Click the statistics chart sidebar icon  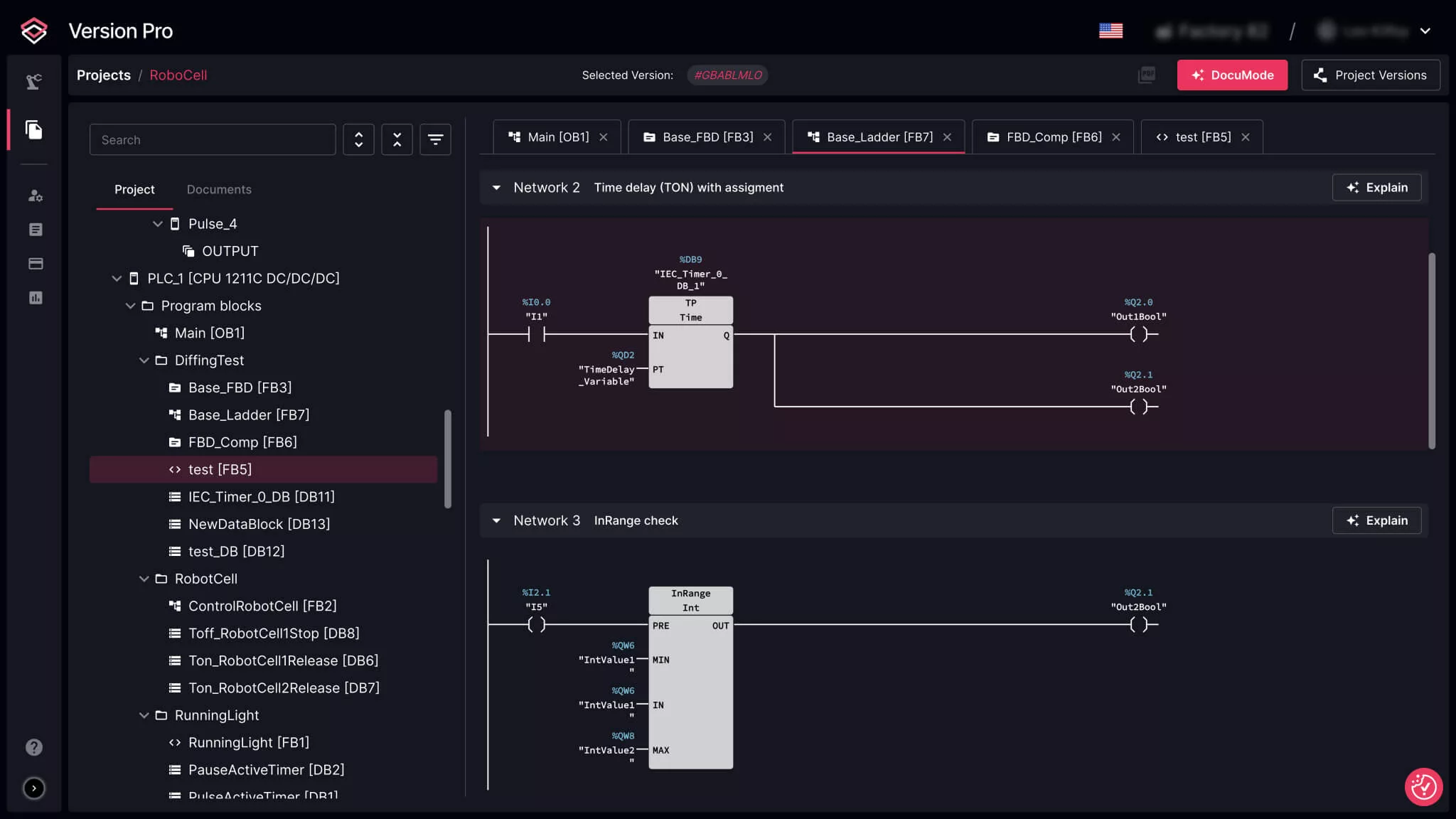tap(35, 298)
